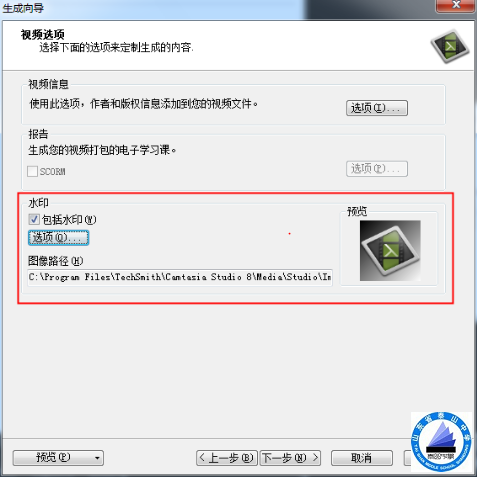Open the 选项(I) video info options
The width and height of the screenshot is (477, 477).
[x=377, y=108]
